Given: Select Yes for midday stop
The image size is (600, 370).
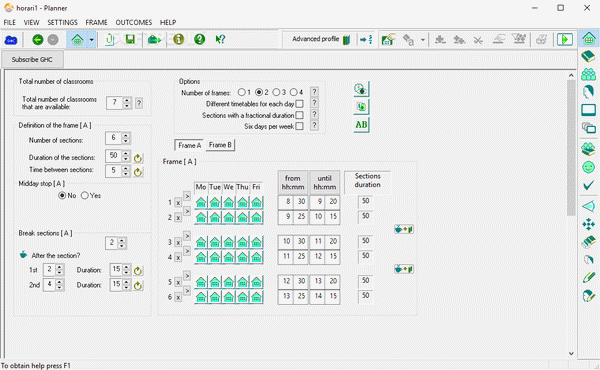Looking at the screenshot, I should coord(85,196).
